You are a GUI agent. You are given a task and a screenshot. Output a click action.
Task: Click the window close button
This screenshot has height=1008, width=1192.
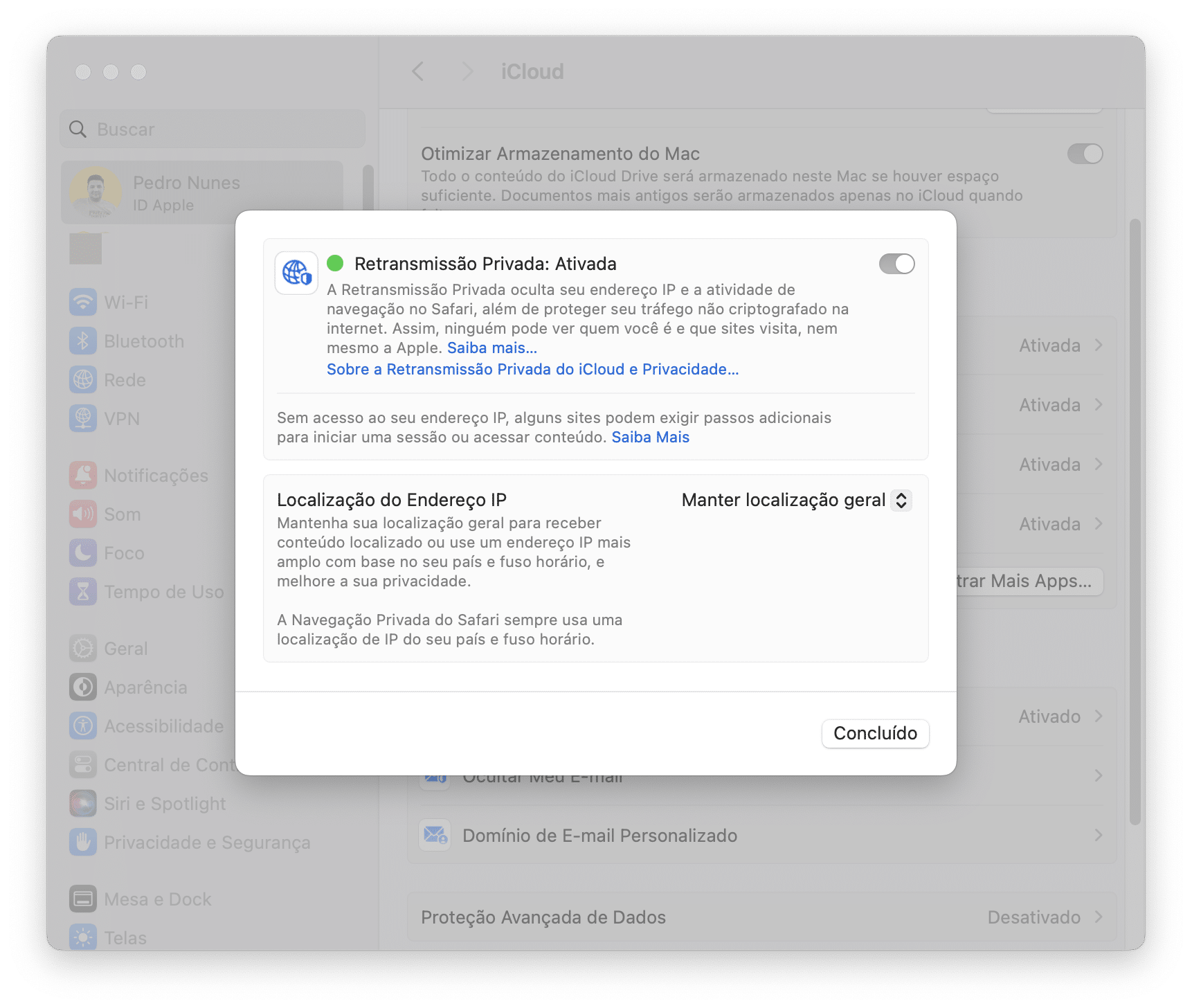83,71
